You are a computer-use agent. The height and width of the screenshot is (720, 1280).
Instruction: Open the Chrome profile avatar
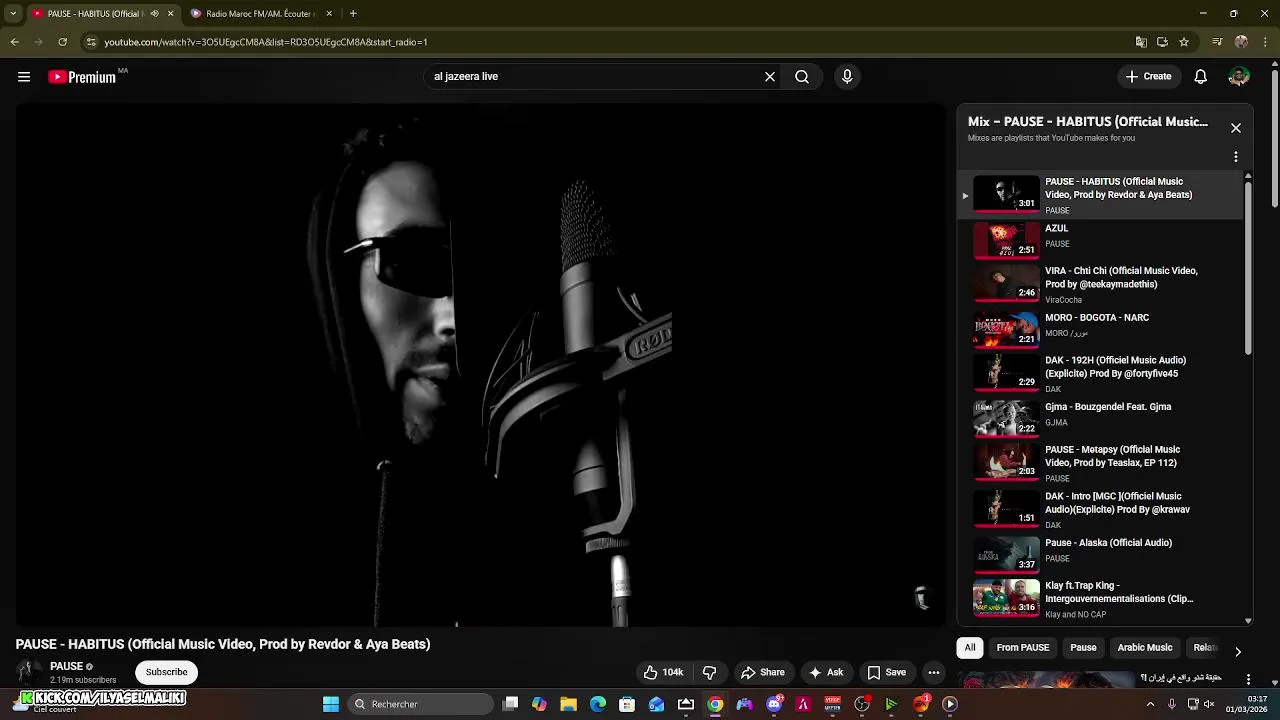(1241, 42)
